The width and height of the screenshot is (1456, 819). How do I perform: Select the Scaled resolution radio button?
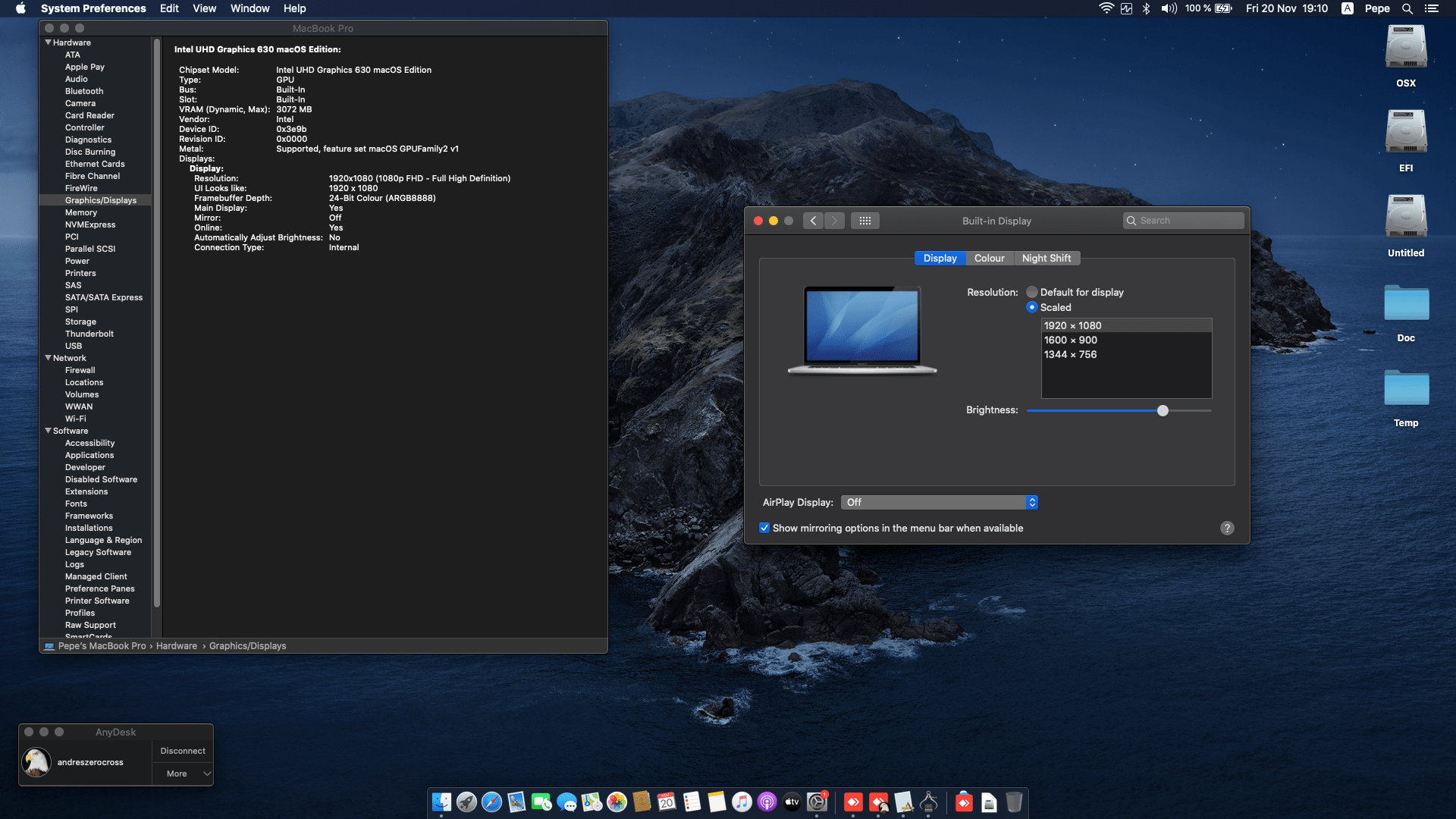point(1032,307)
